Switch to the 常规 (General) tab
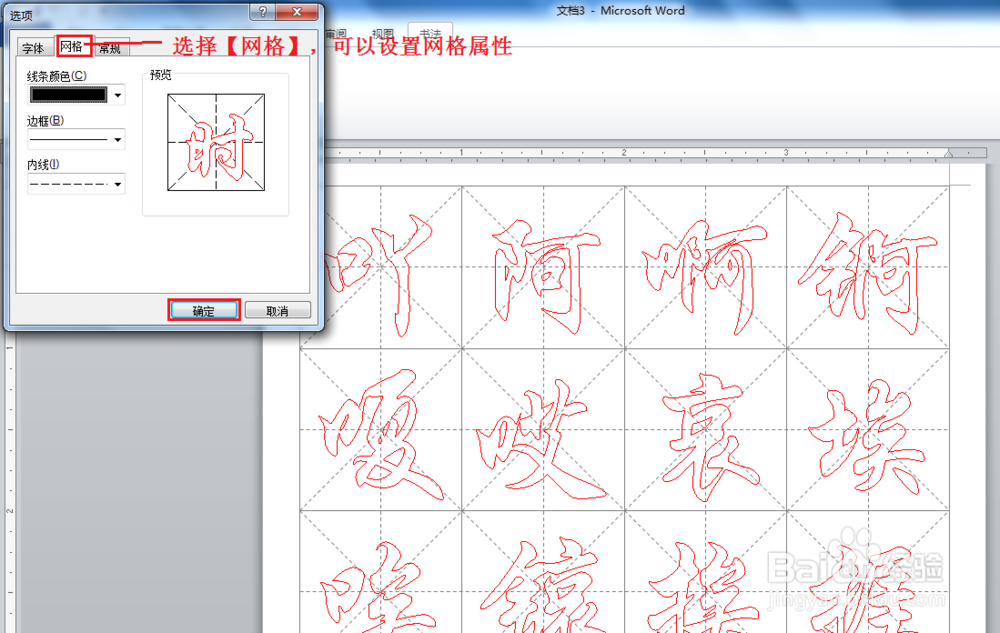Viewport: 1000px width, 633px height. pyautogui.click(x=111, y=46)
